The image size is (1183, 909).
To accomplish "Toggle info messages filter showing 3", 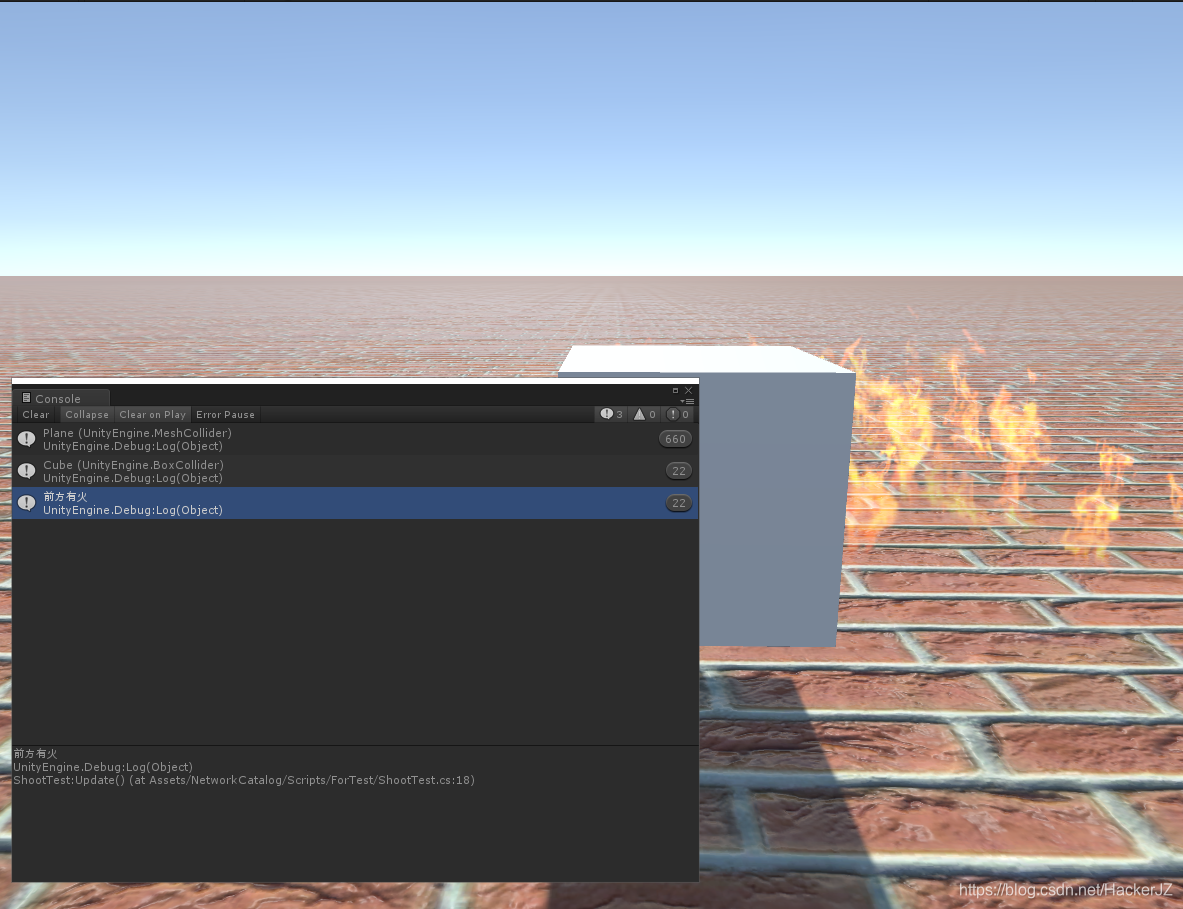I will [612, 414].
